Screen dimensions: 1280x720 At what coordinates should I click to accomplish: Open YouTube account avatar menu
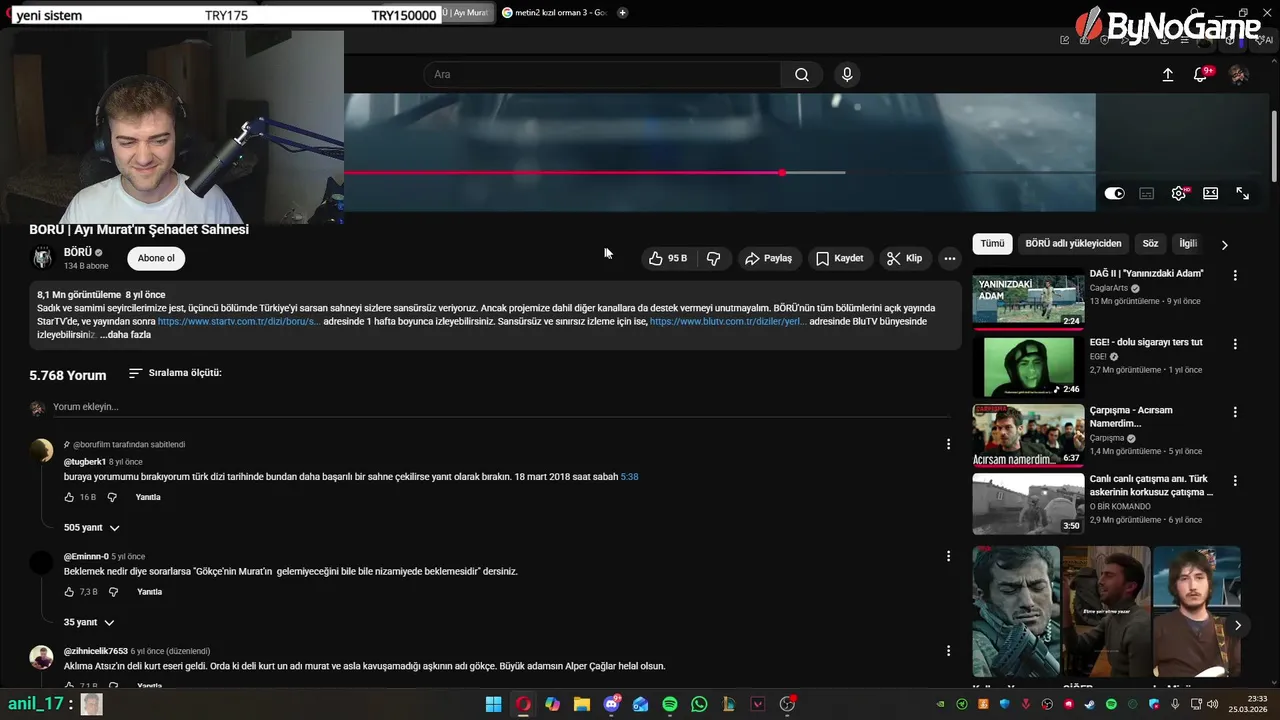point(1238,75)
